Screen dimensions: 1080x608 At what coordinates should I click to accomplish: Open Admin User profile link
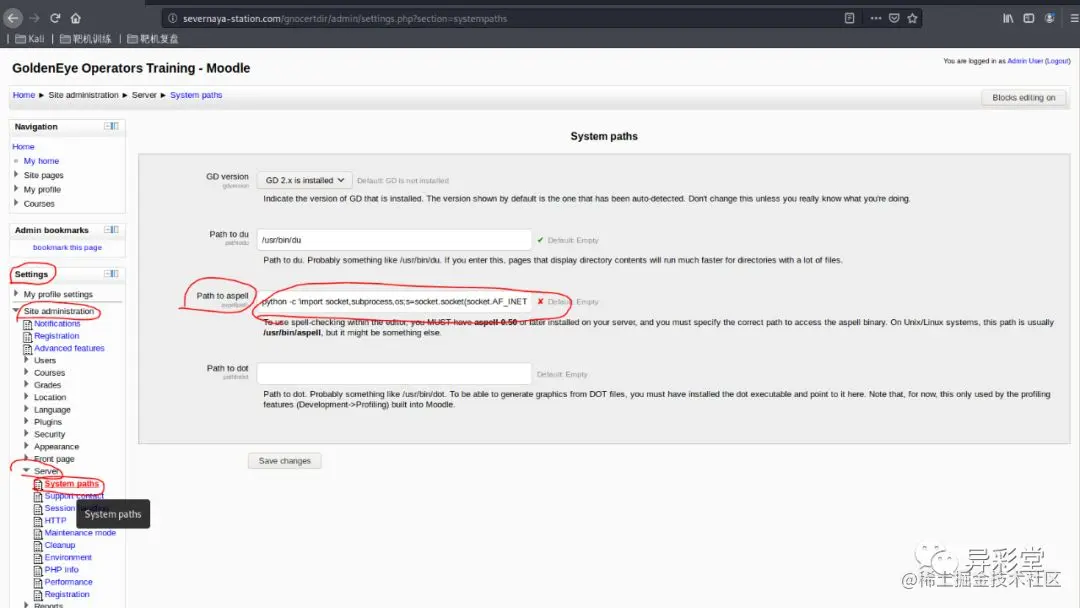tap(1025, 61)
